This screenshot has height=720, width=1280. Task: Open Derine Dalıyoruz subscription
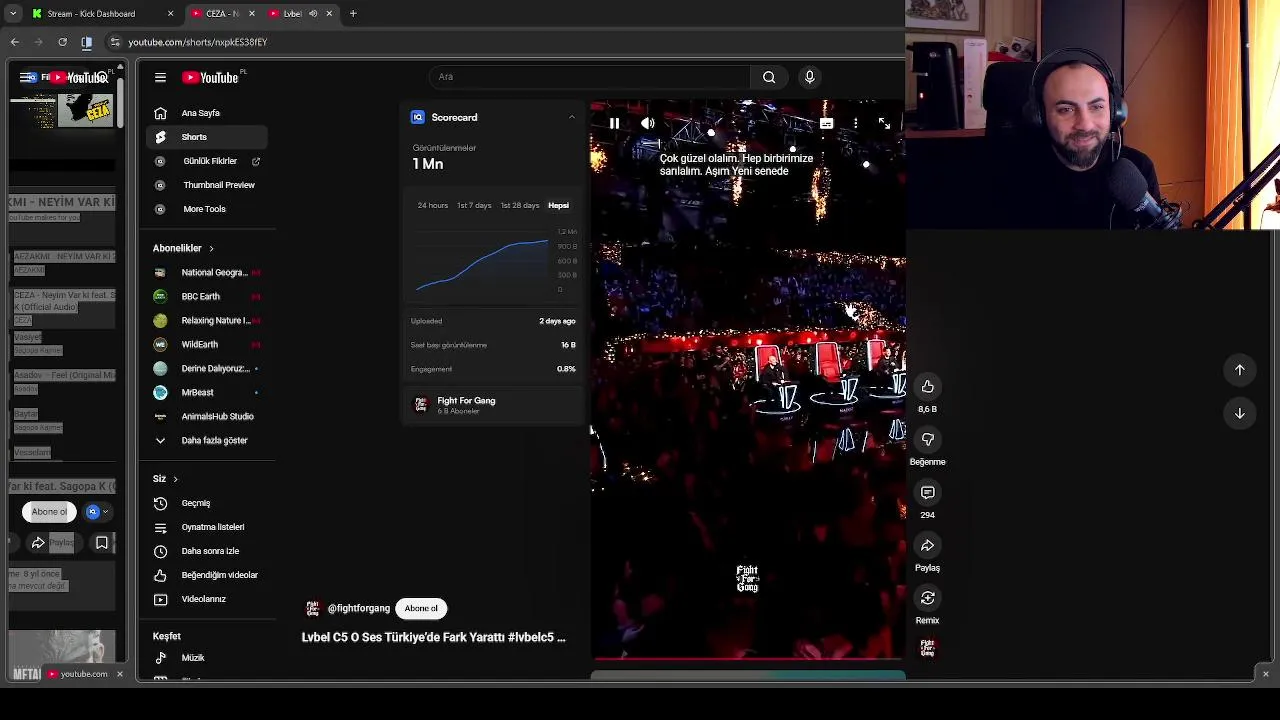[206, 368]
